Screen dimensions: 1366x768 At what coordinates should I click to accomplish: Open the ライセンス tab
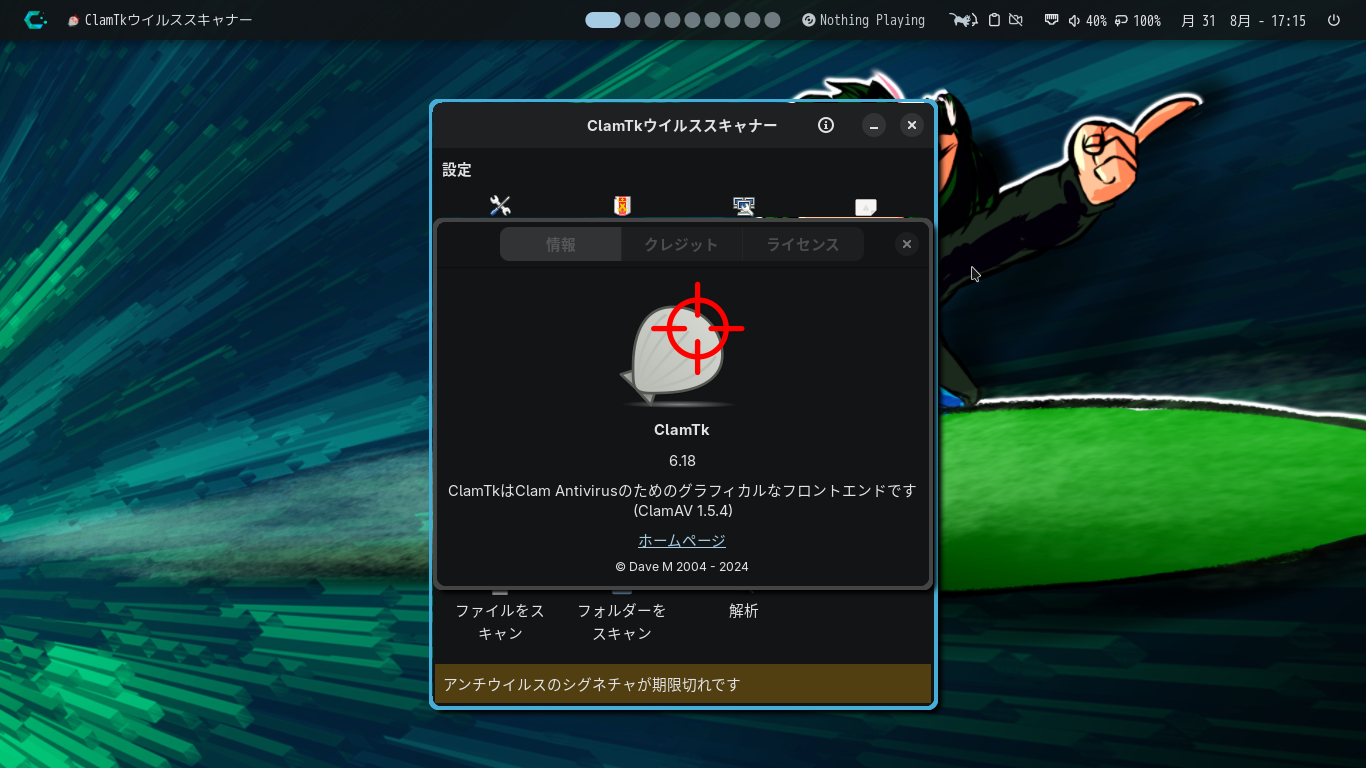coord(803,244)
